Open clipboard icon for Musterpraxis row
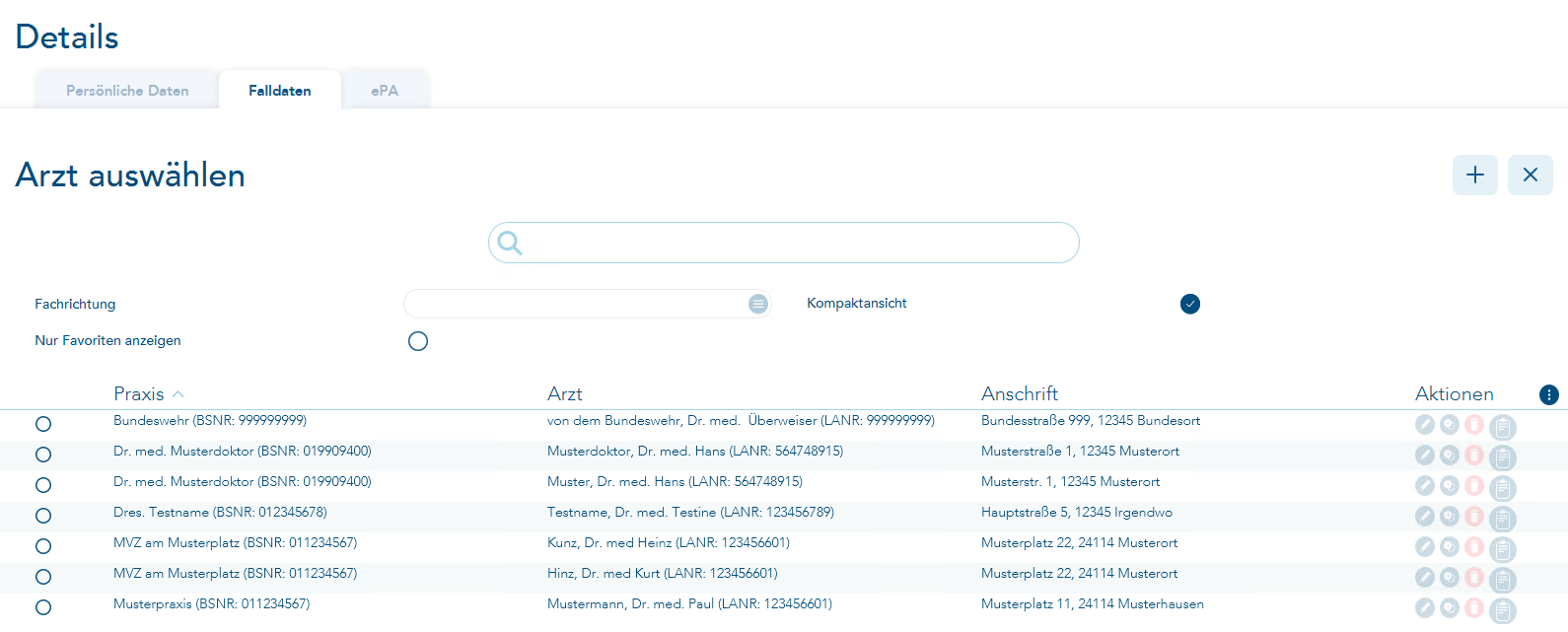Image resolution: width=1568 pixels, height=632 pixels. [x=1502, y=610]
